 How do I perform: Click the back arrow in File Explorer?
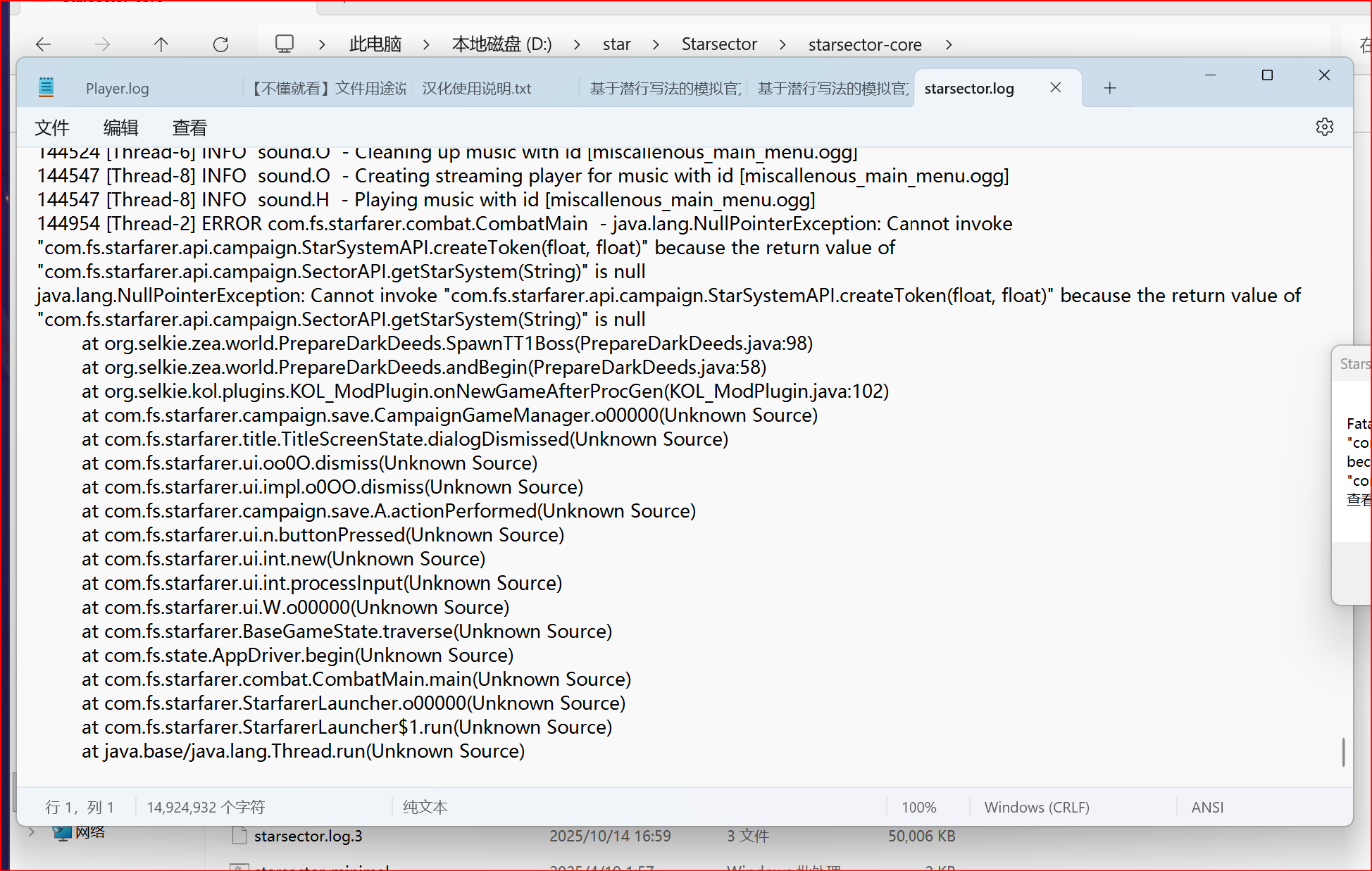43,44
